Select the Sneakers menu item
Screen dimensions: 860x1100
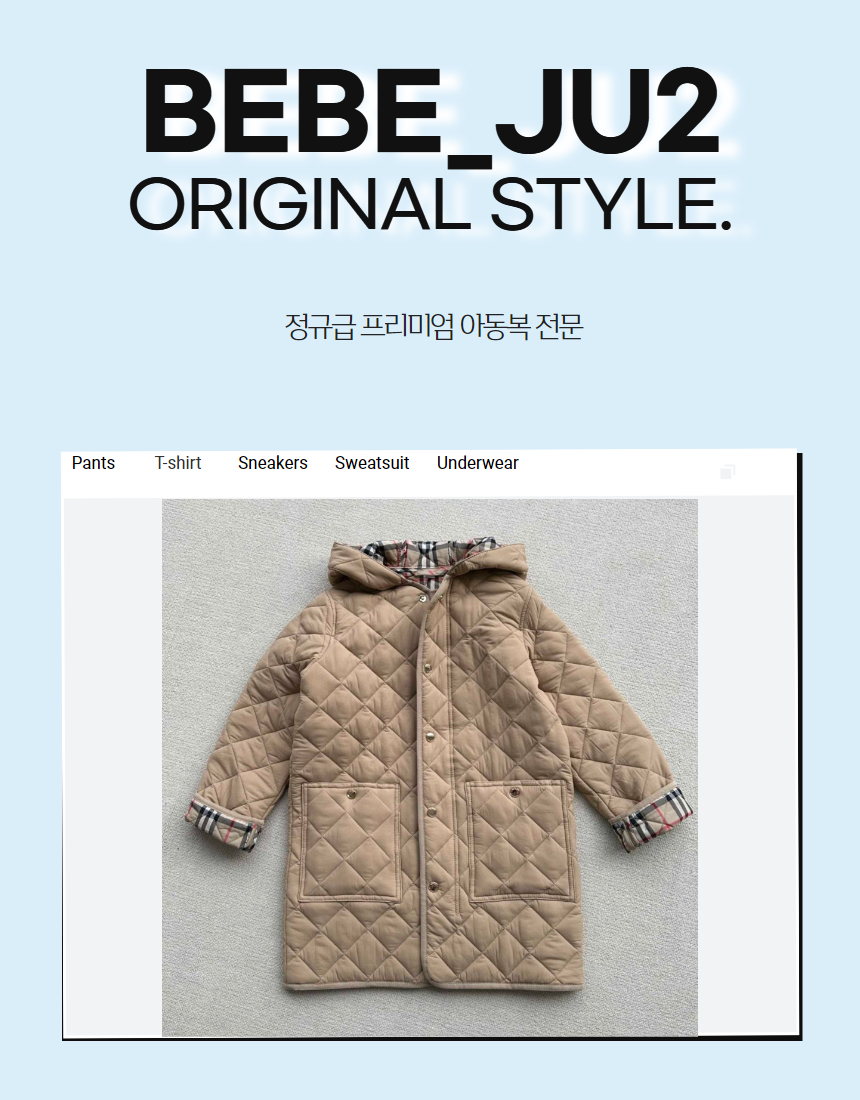[x=273, y=463]
